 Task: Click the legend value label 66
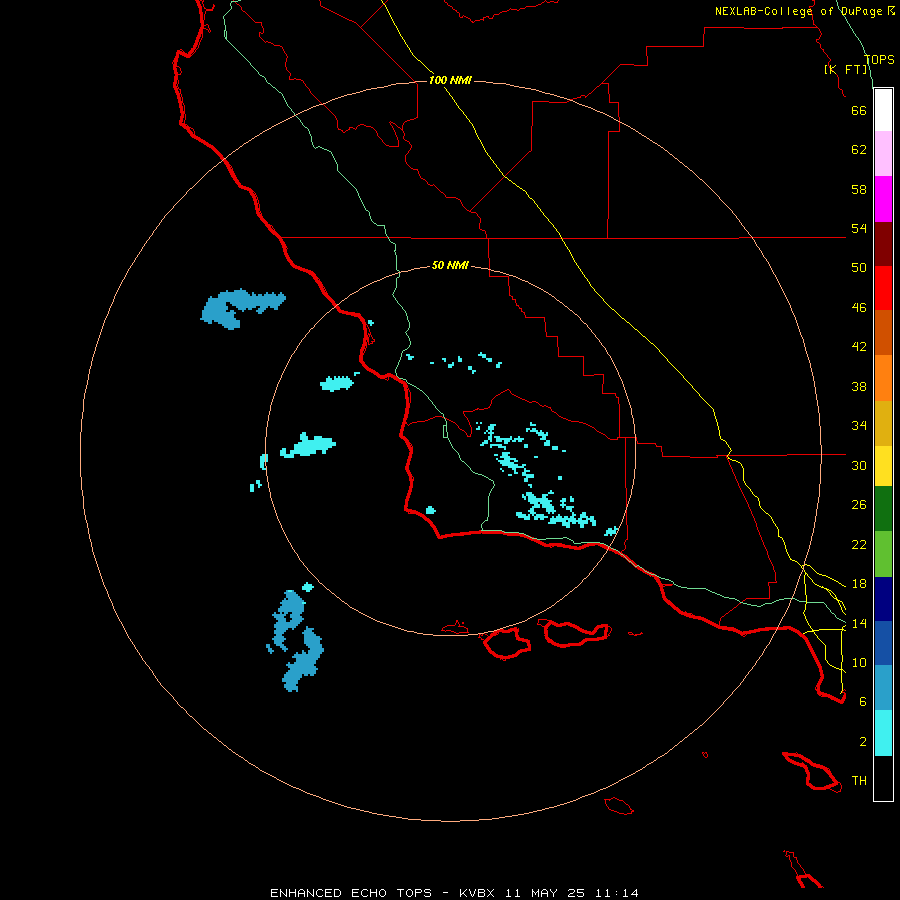point(859,110)
